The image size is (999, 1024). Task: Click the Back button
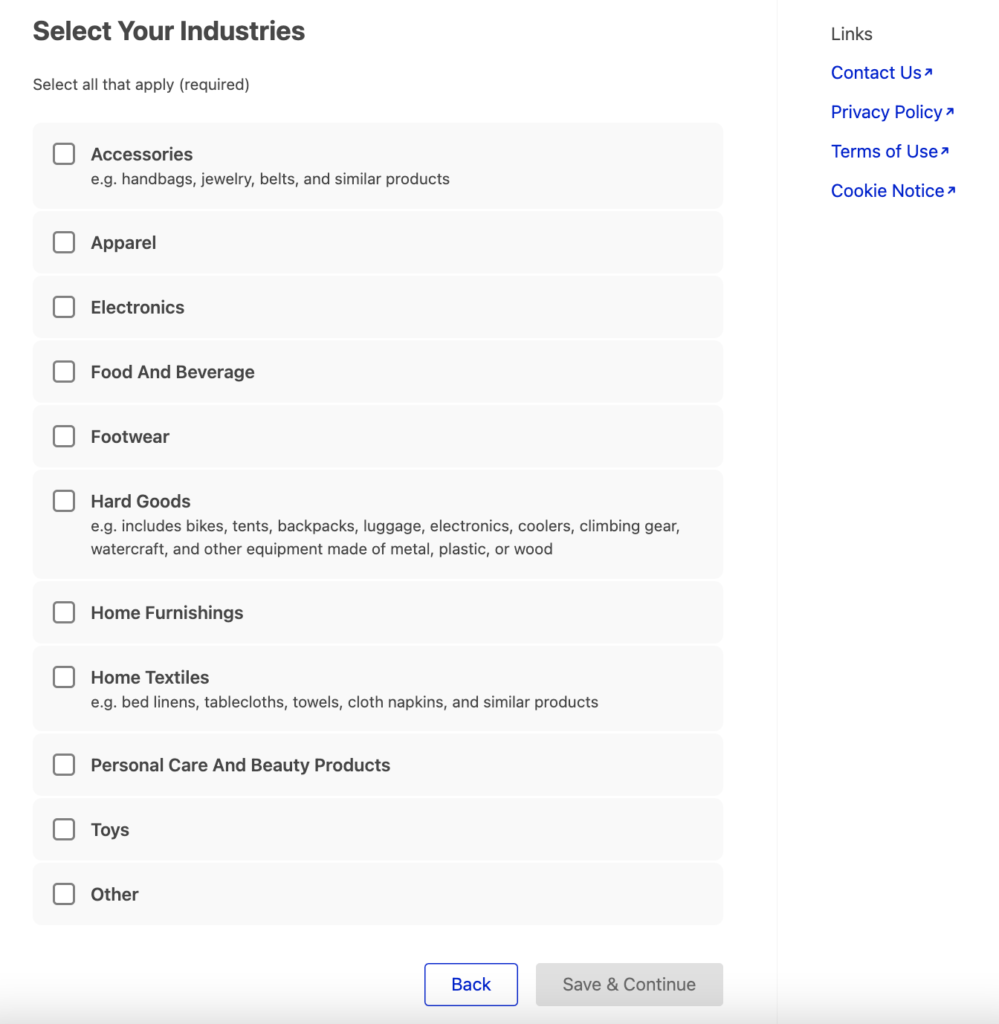click(471, 984)
